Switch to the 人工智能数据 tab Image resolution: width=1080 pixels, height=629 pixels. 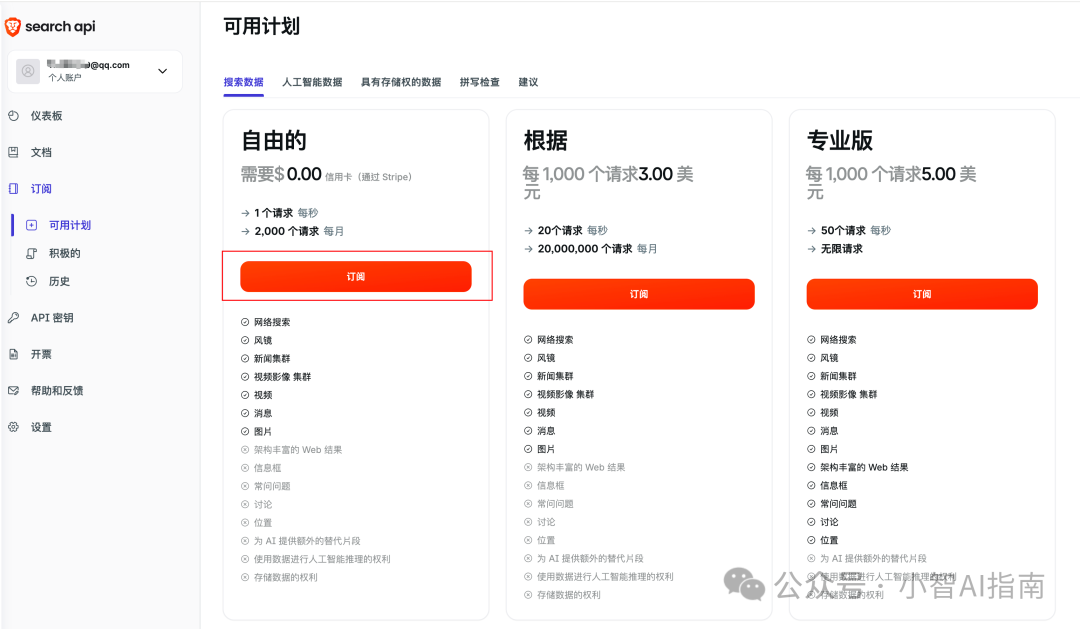312,82
